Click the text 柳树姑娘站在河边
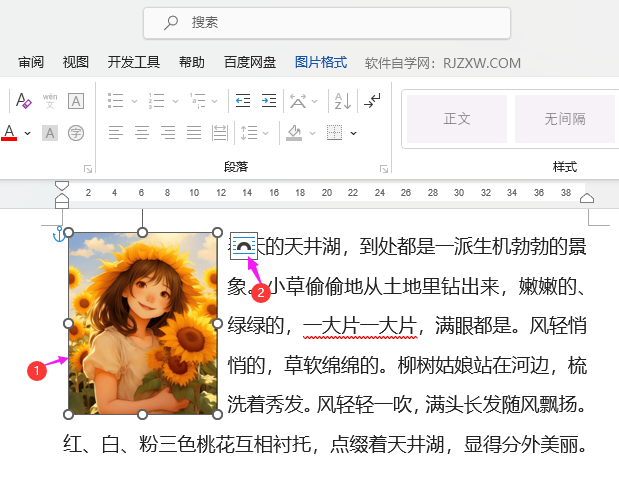 (473, 366)
